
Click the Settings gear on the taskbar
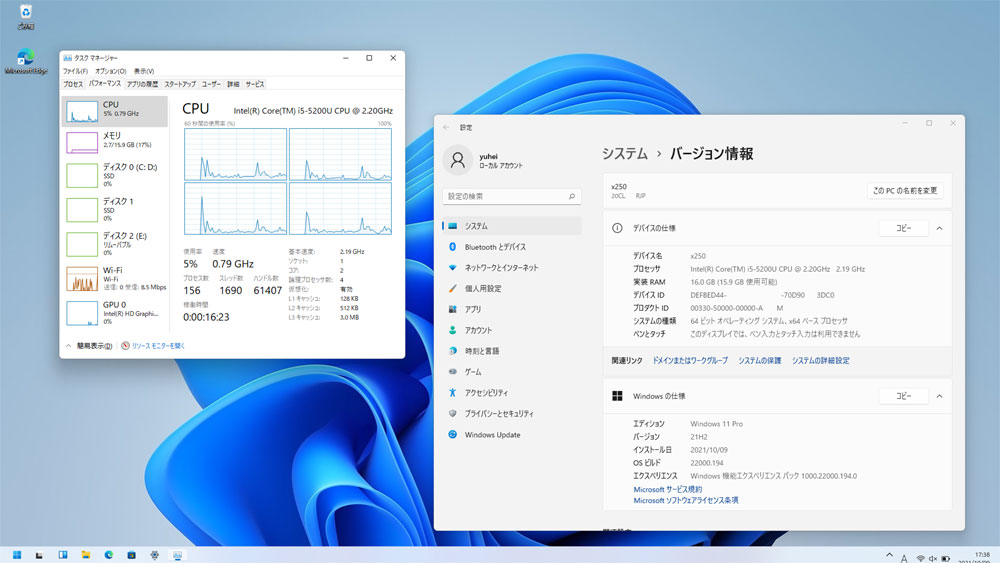click(x=154, y=555)
